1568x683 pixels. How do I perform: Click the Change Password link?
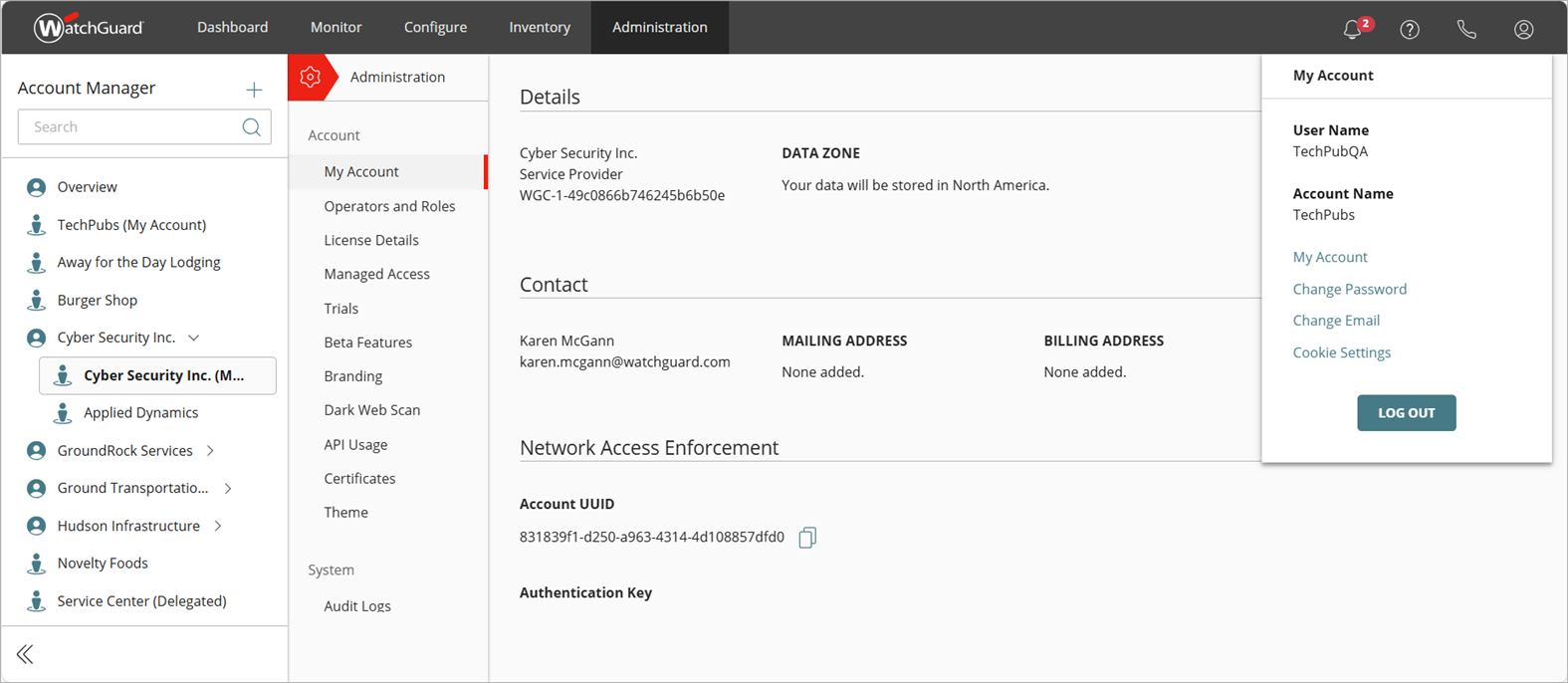pyautogui.click(x=1349, y=289)
